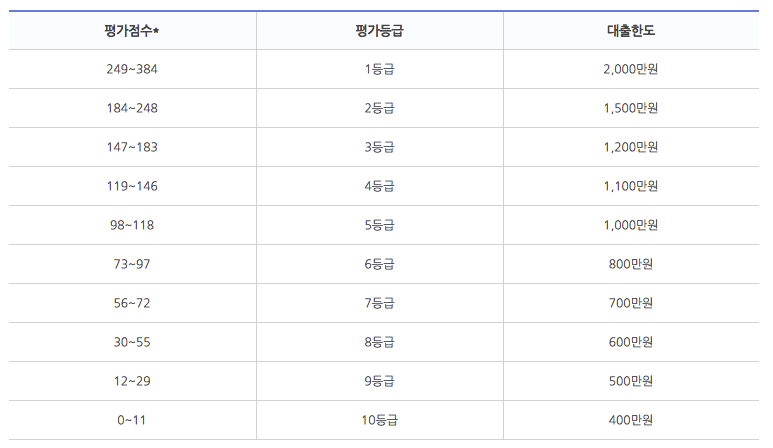Select the 249~384 score cell
773x448 pixels.
pyautogui.click(x=132, y=69)
